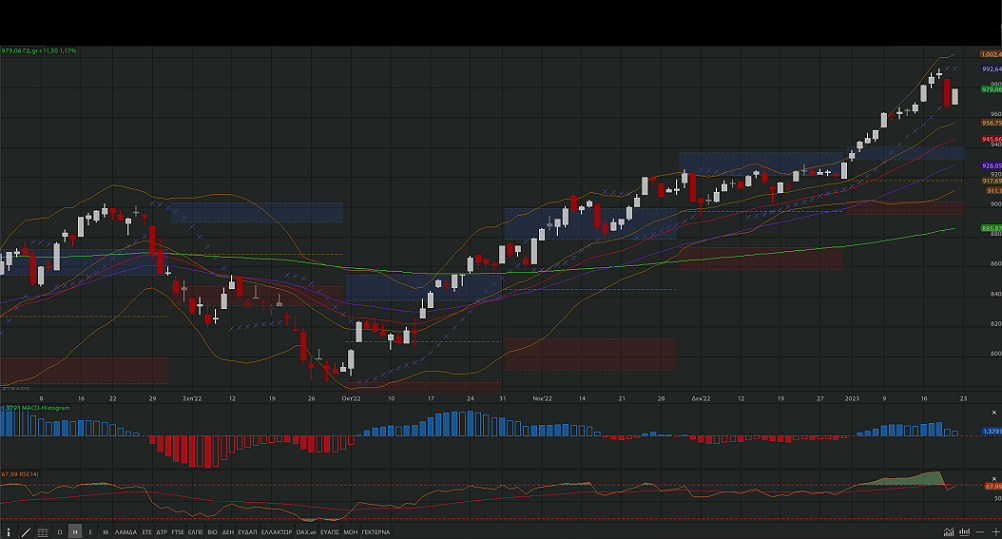This screenshot has height=539, width=1002.
Task: Close the MACD-Histogram panel
Action: 994,413
